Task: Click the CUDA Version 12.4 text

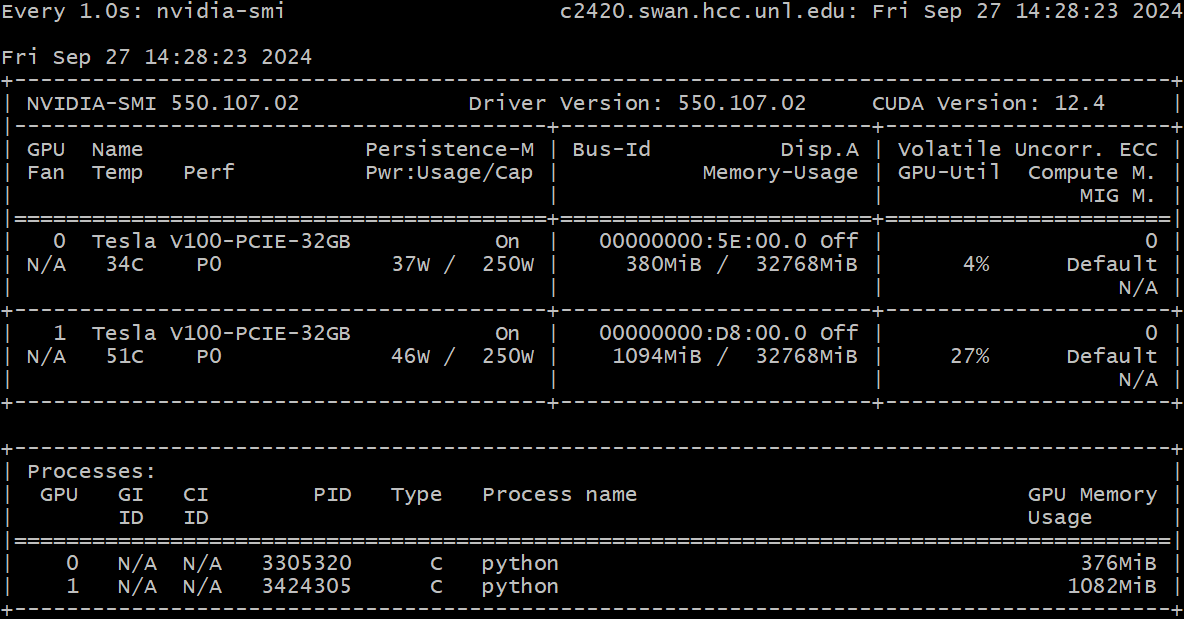Action: (x=988, y=103)
